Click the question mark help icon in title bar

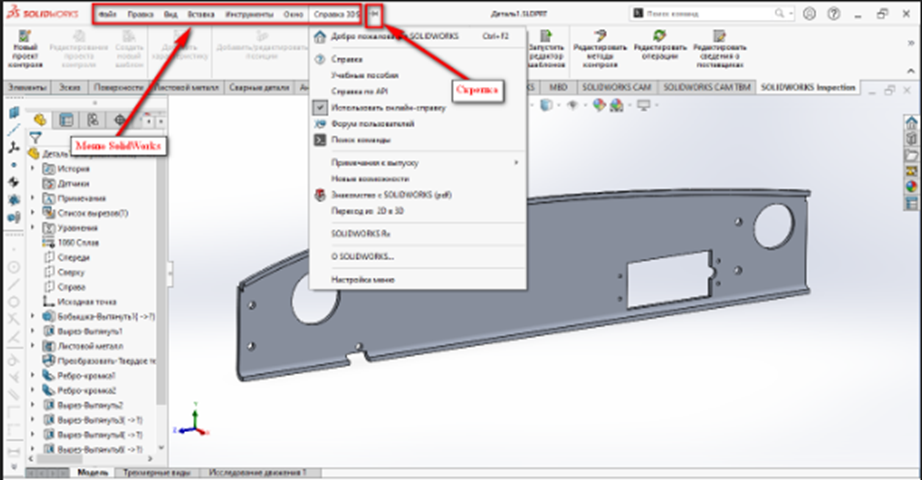click(834, 13)
